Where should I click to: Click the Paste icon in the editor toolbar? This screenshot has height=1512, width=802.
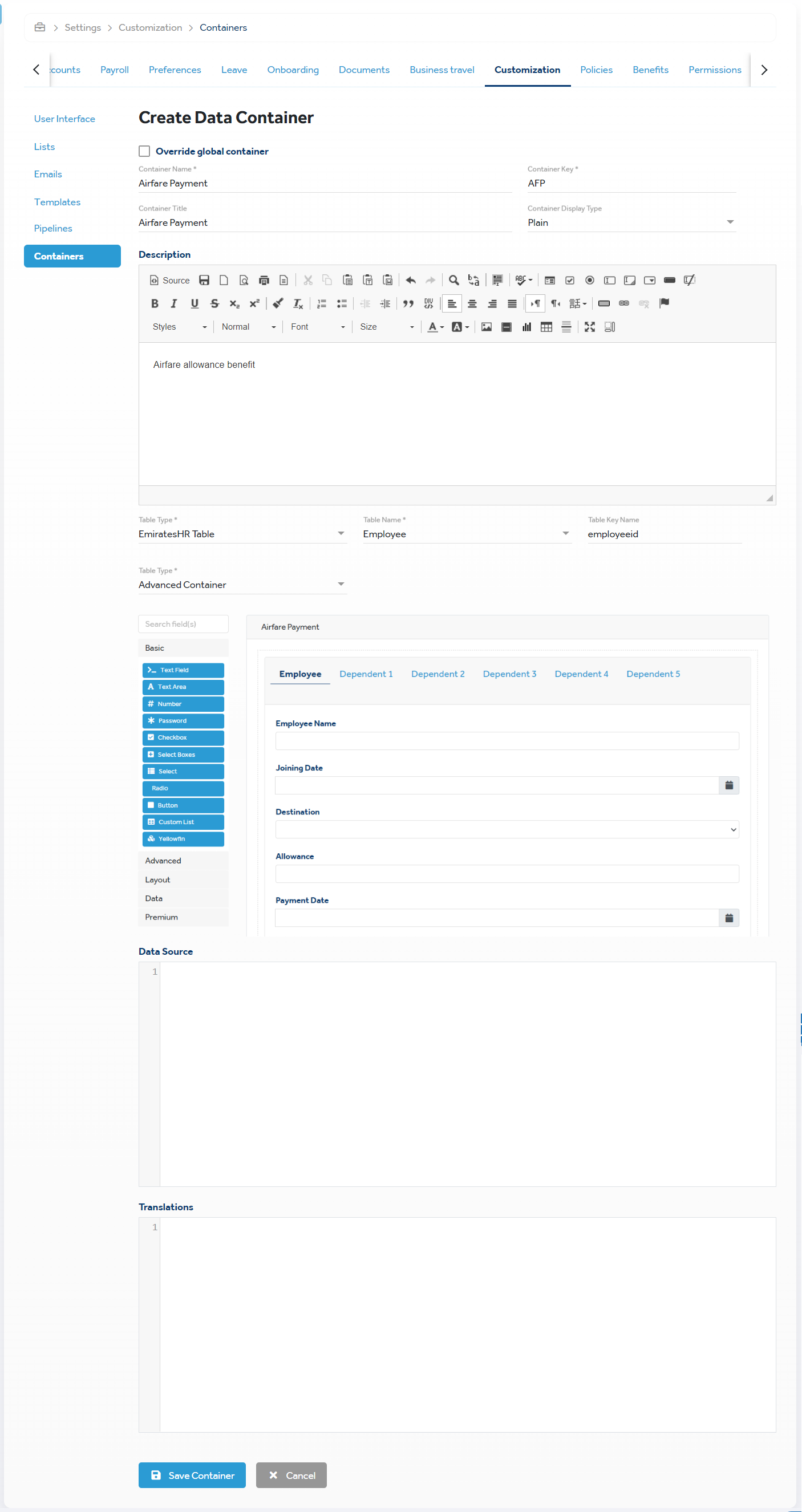click(x=347, y=280)
